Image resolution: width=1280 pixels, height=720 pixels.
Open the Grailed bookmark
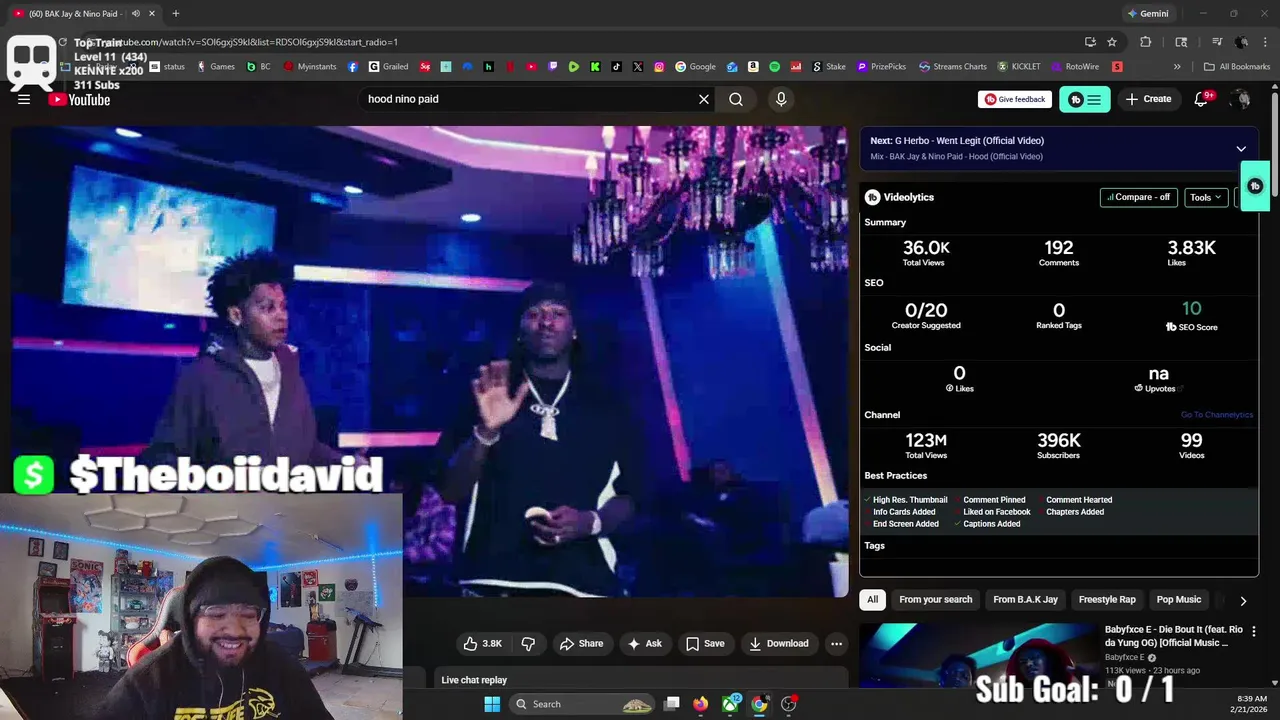(389, 67)
